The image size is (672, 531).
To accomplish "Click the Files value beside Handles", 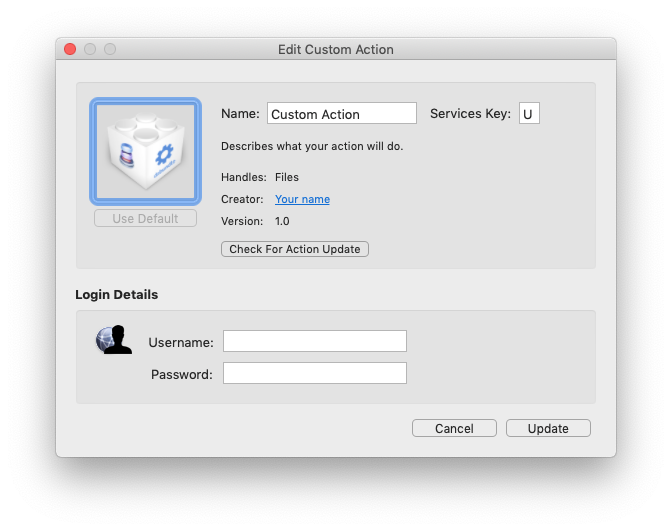I will point(287,177).
